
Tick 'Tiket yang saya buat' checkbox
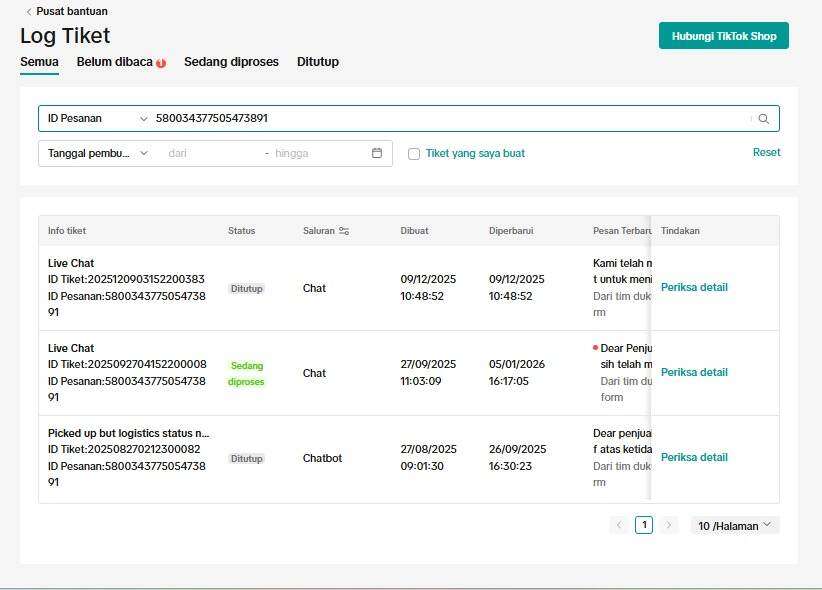pos(414,154)
